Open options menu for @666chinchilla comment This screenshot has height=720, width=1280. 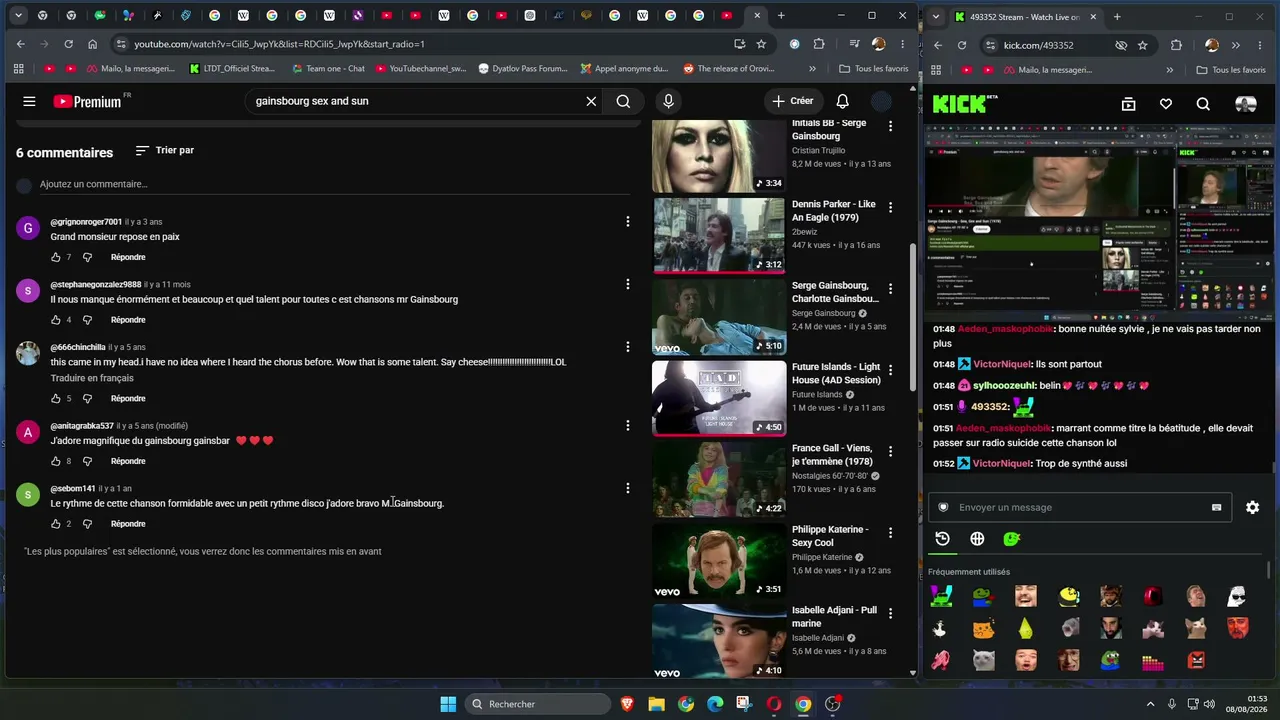627,347
